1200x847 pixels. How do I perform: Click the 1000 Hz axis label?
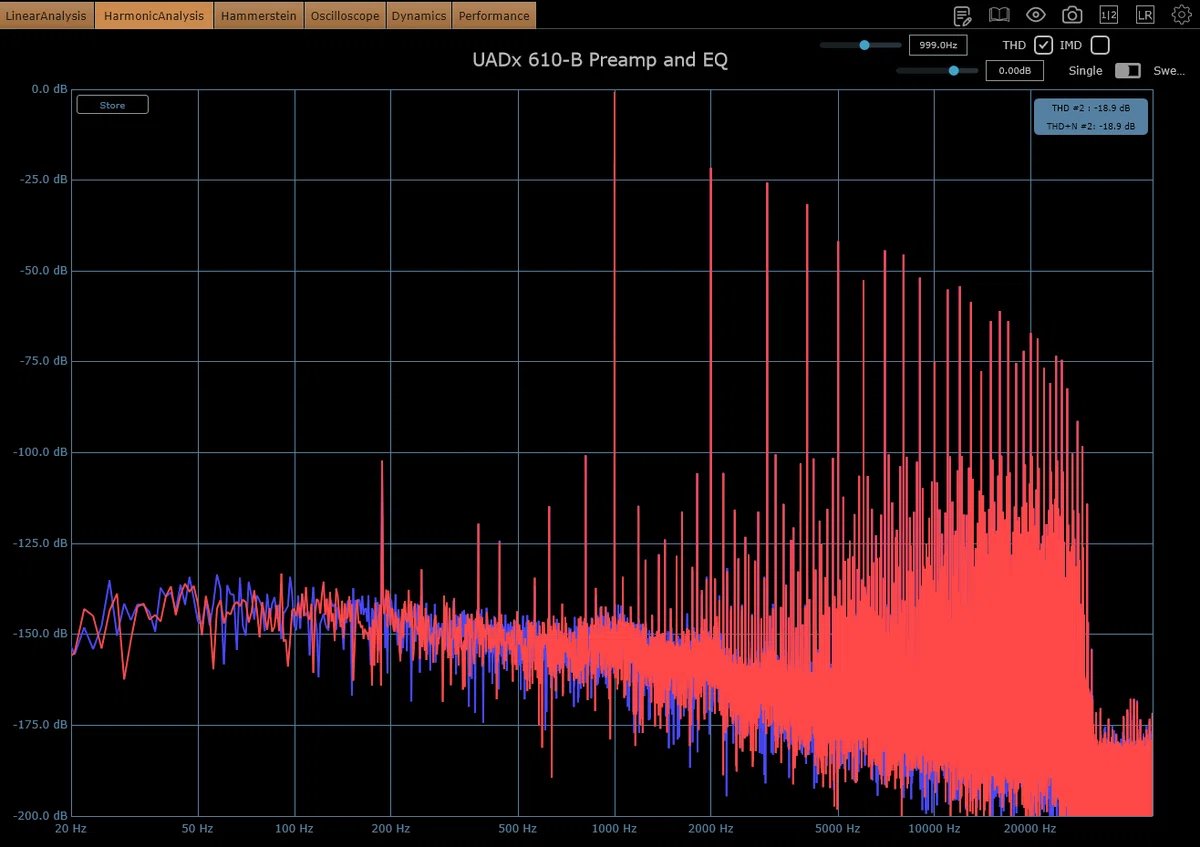click(x=614, y=829)
